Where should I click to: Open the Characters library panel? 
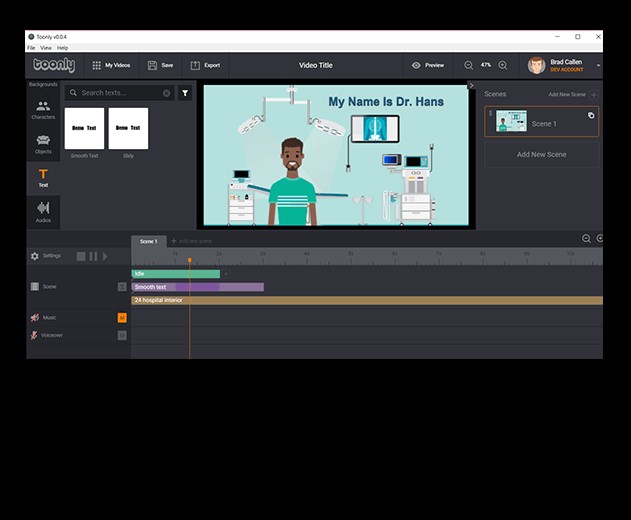tap(43, 110)
